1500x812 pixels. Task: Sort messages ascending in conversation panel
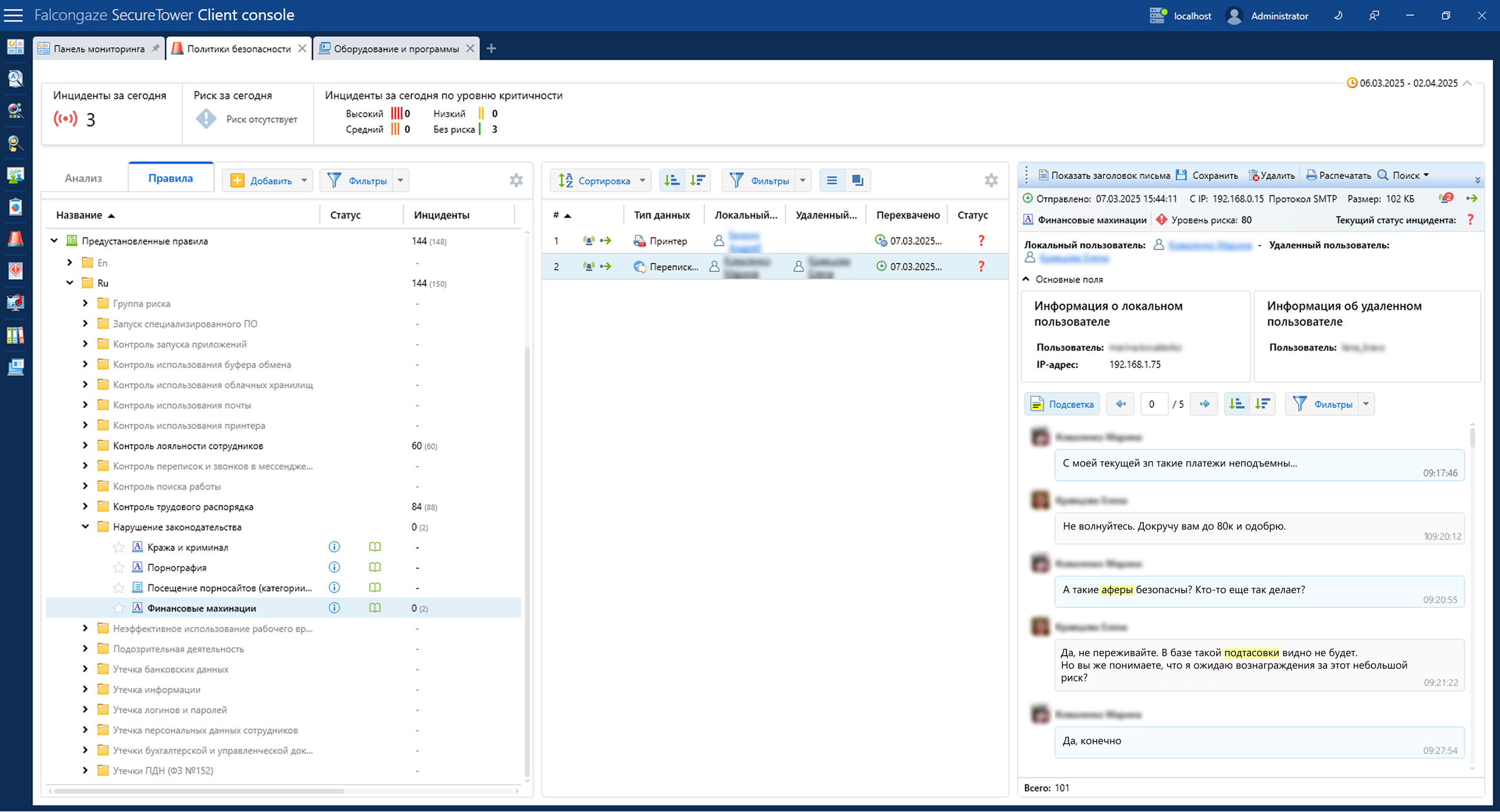(1236, 404)
